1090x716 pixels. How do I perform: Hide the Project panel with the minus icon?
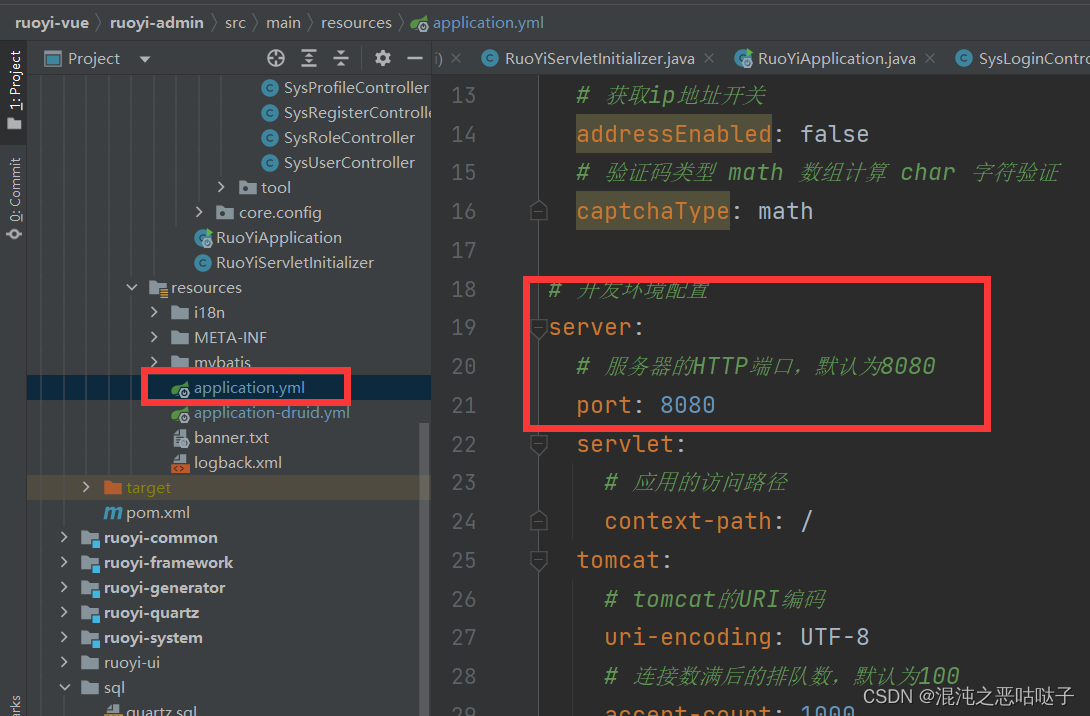[414, 58]
